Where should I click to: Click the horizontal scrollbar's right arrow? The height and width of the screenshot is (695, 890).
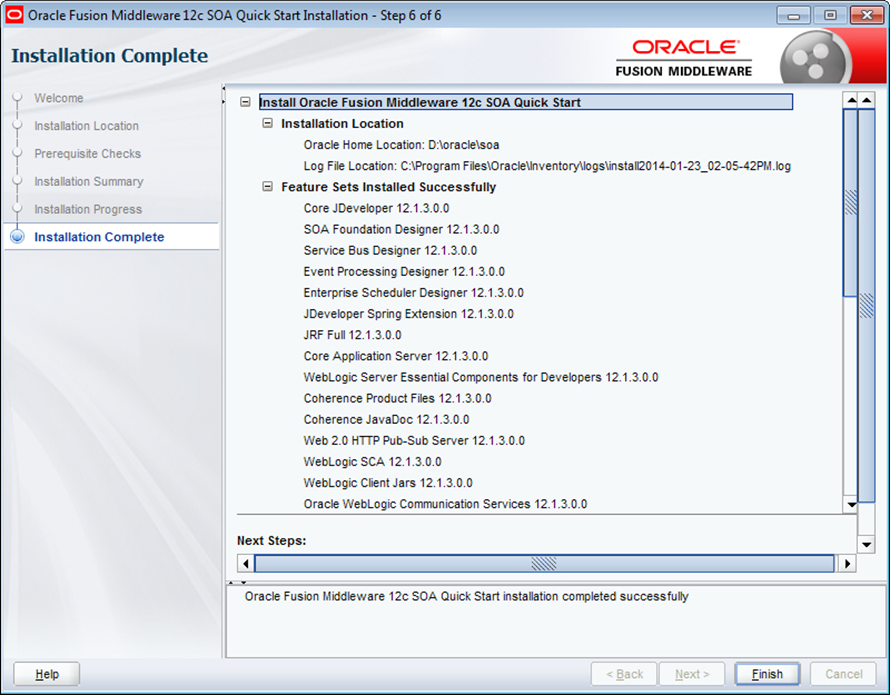pos(847,564)
